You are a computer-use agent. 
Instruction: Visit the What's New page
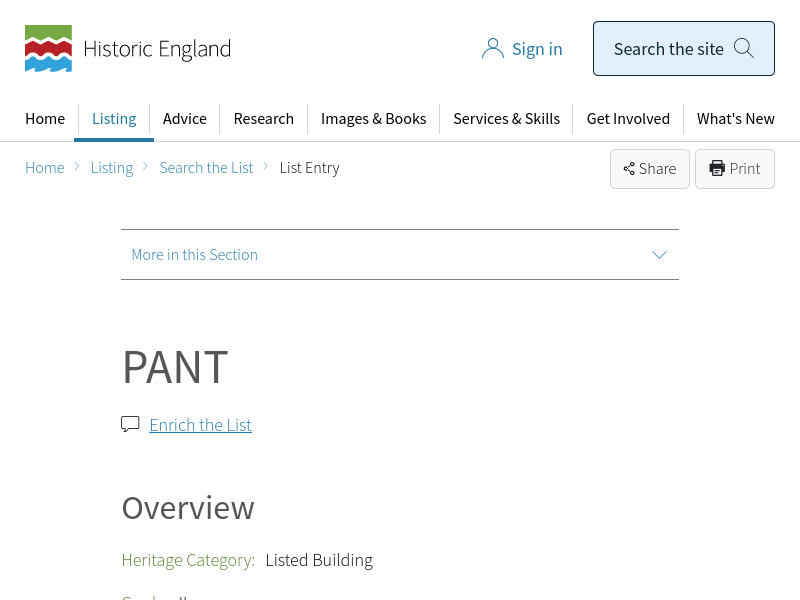click(735, 119)
